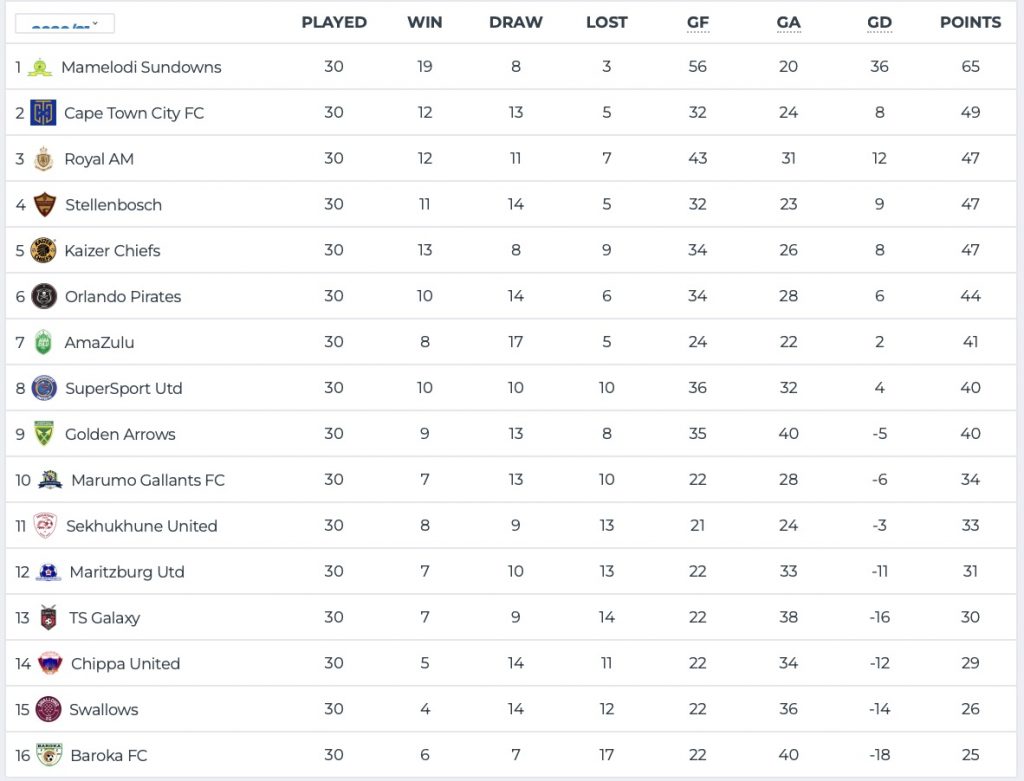Viewport: 1024px width, 781px height.
Task: Open the season selector dropdown
Action: click(x=64, y=23)
